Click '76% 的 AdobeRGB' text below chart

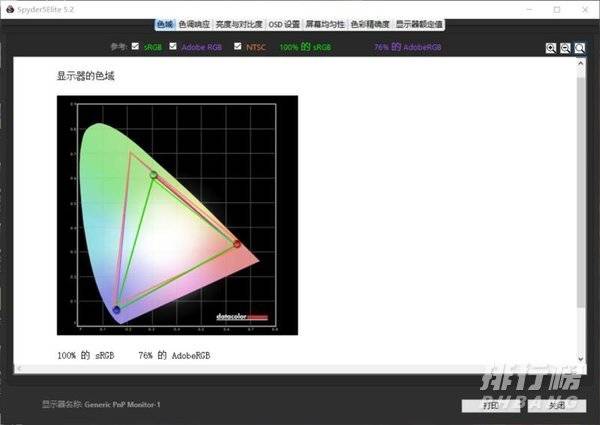(174, 355)
